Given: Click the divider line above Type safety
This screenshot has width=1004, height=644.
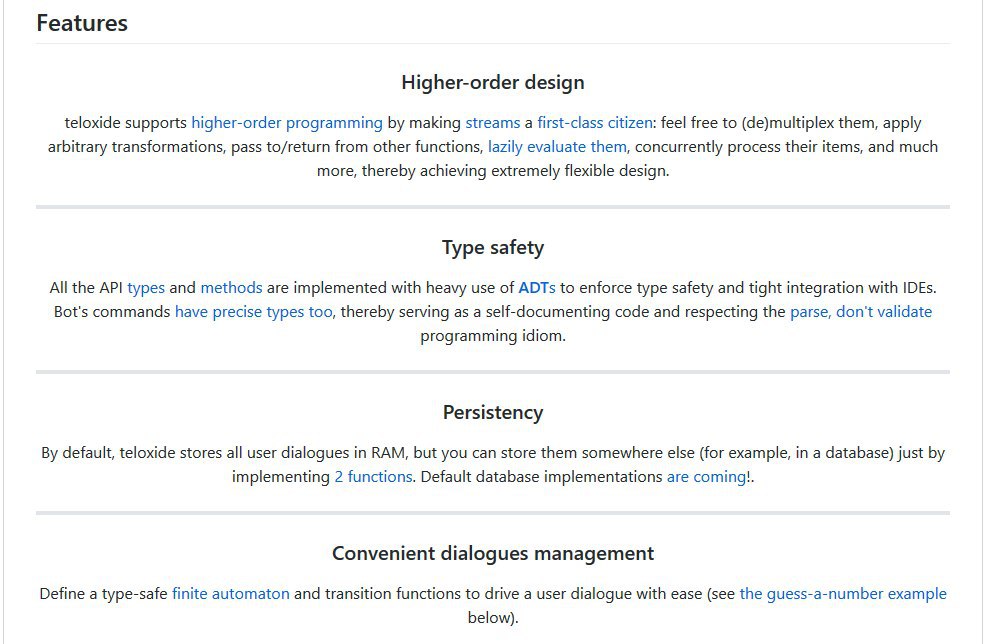Looking at the screenshot, I should click(493, 207).
